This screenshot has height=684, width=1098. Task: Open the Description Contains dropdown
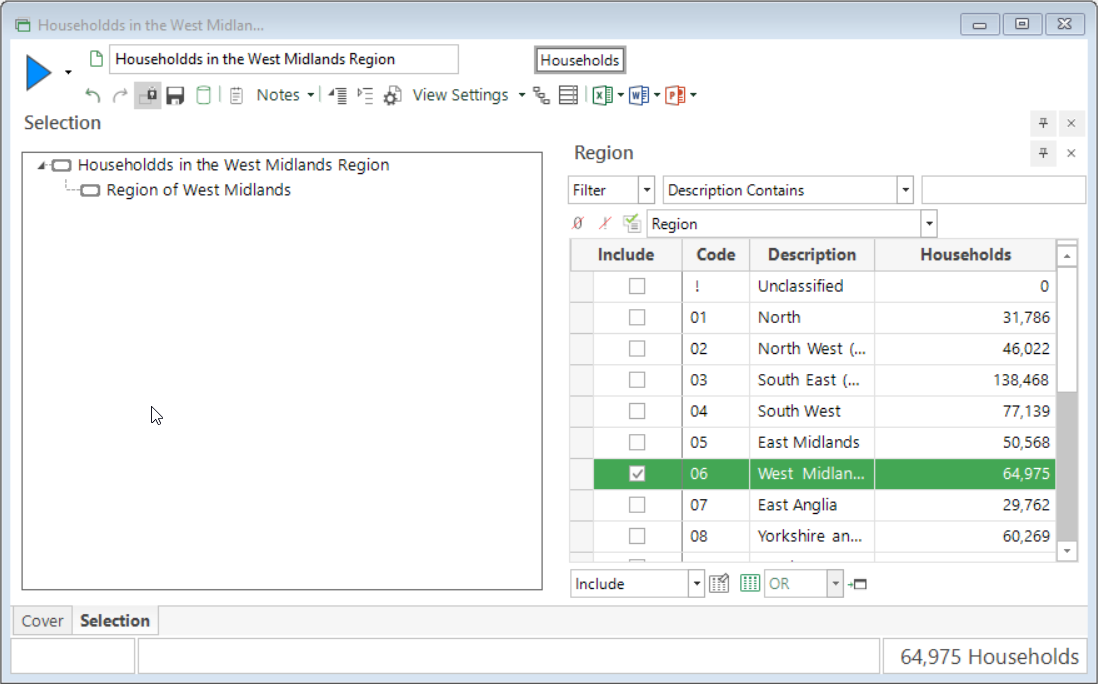pos(905,190)
